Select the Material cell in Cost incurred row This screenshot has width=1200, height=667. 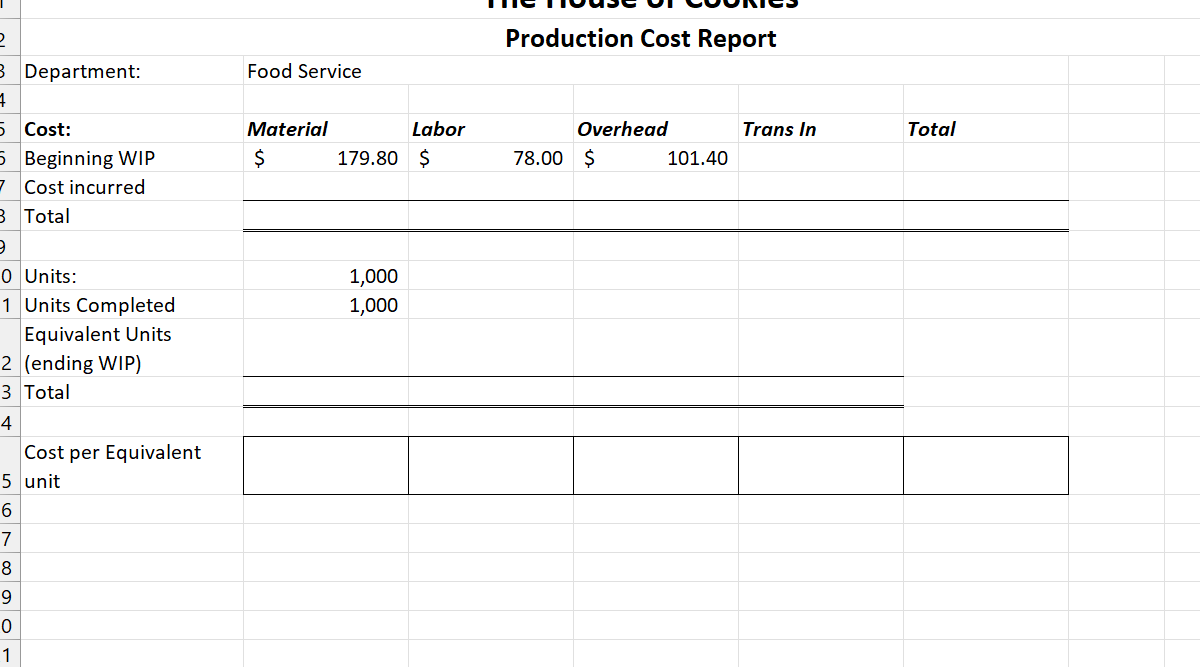326,187
